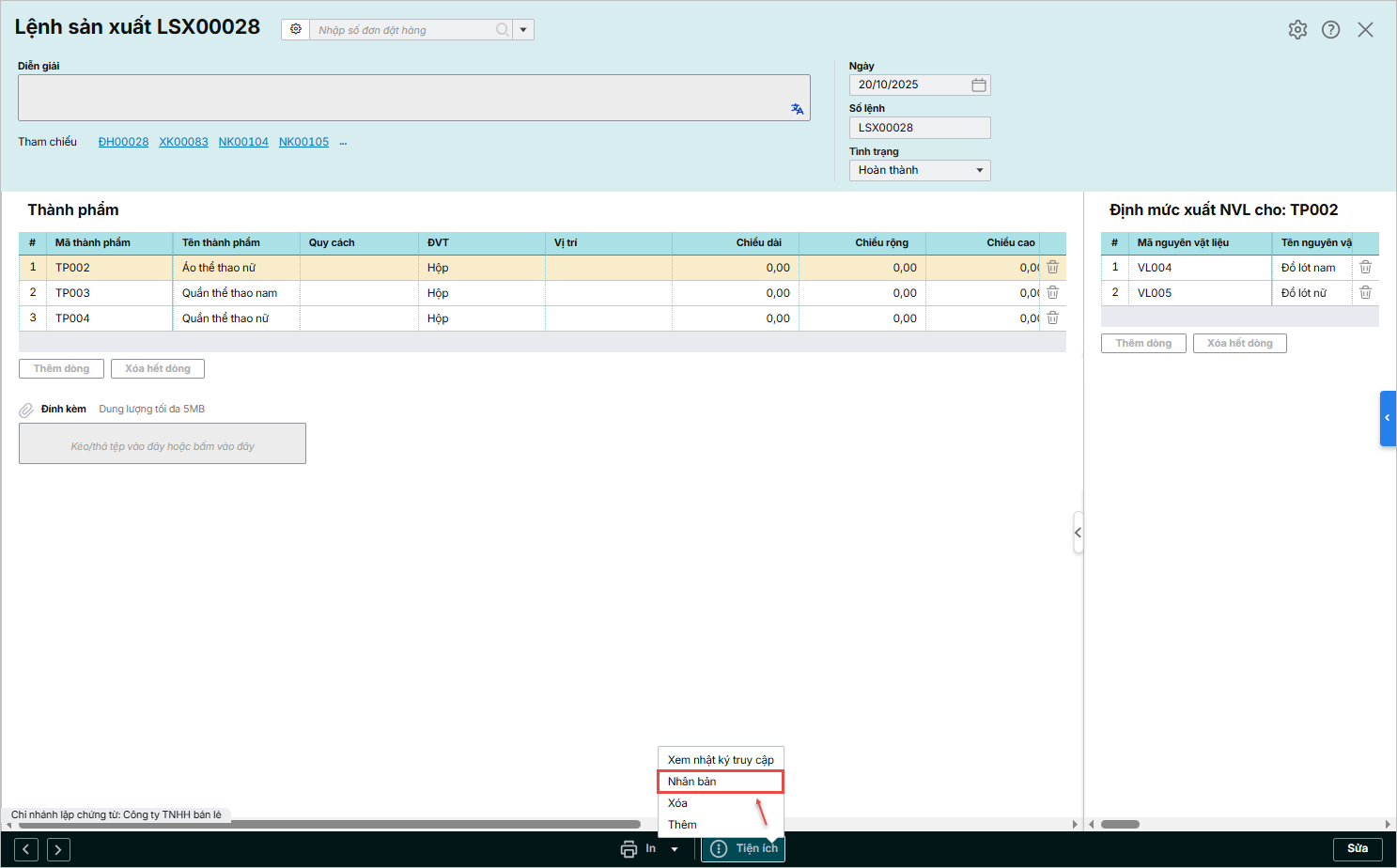This screenshot has width=1397, height=868.
Task: Go to next record arrow
Action: click(x=58, y=849)
